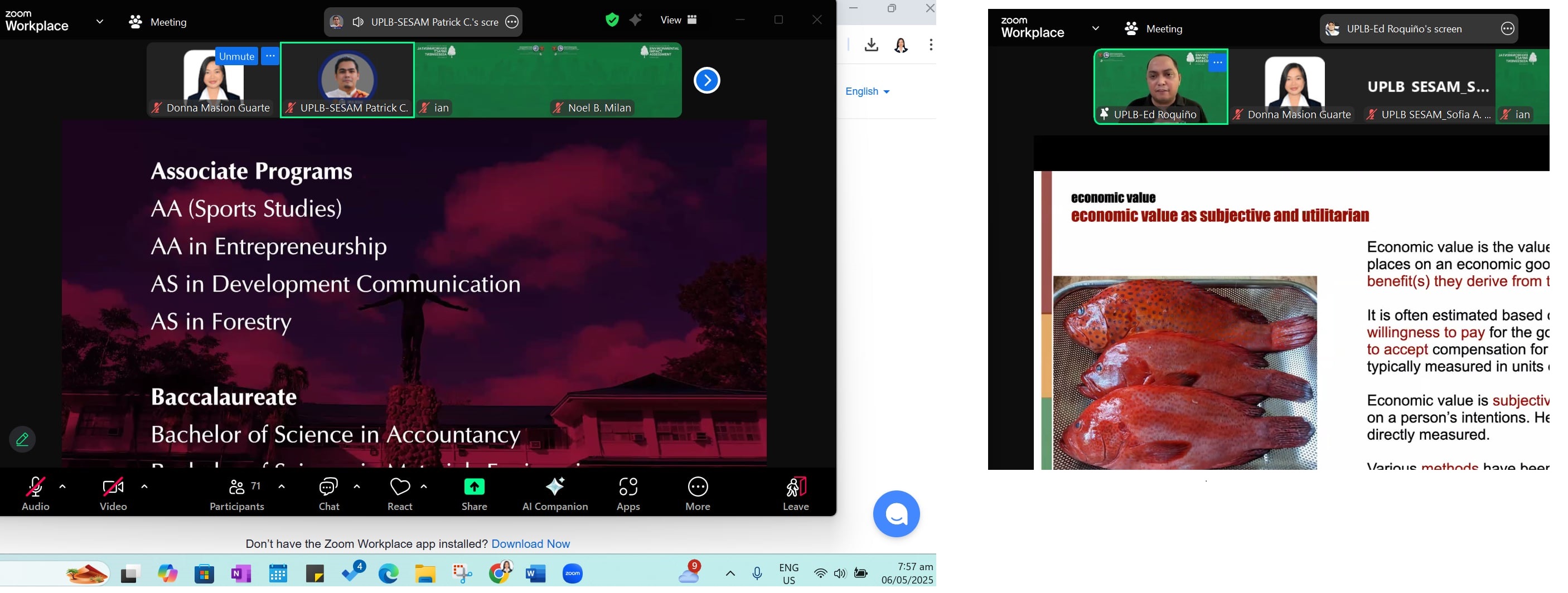Expand the video options arrow
Viewport: 1568px width, 593px height.
click(x=144, y=487)
